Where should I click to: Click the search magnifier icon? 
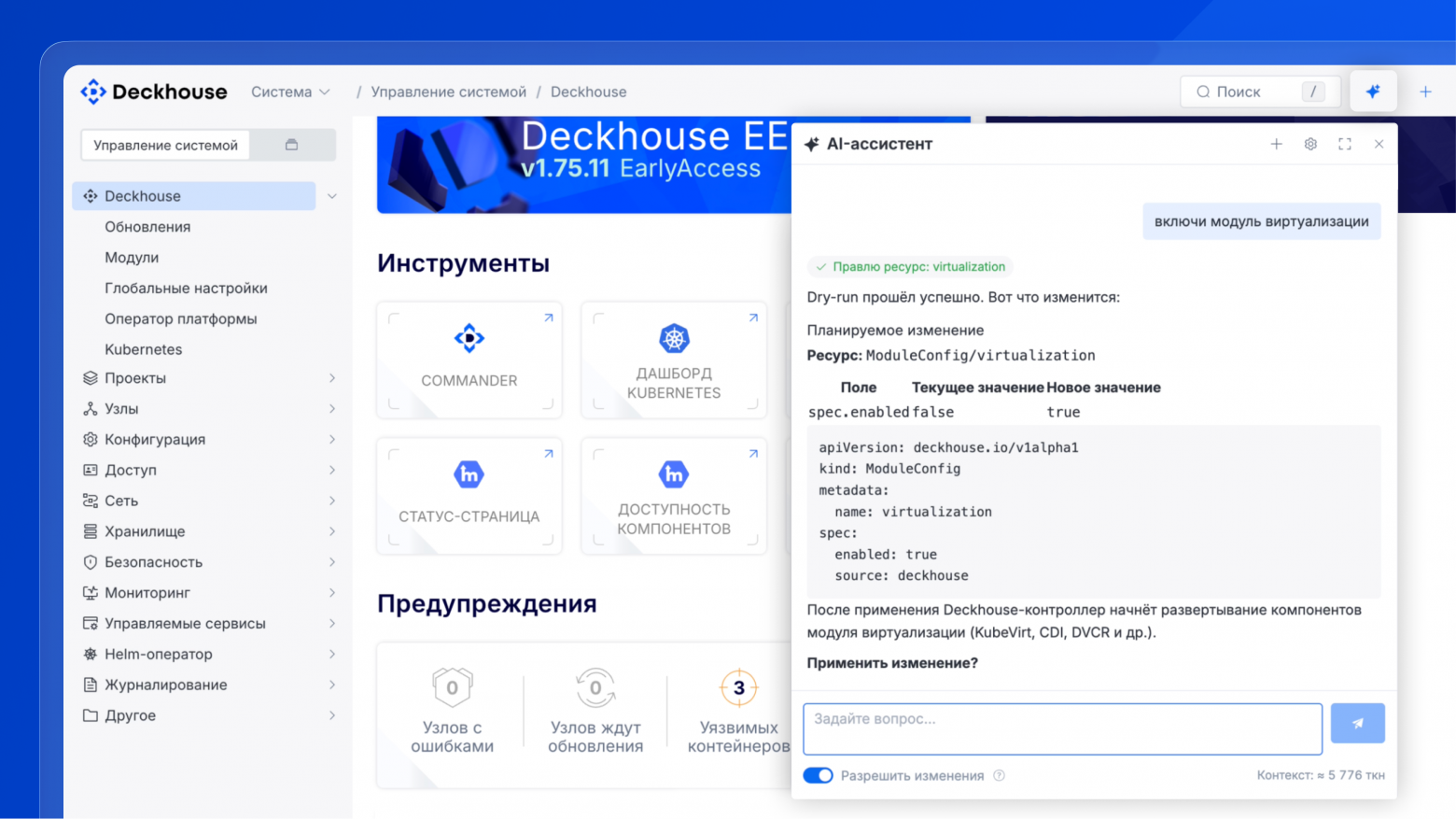(x=1203, y=92)
